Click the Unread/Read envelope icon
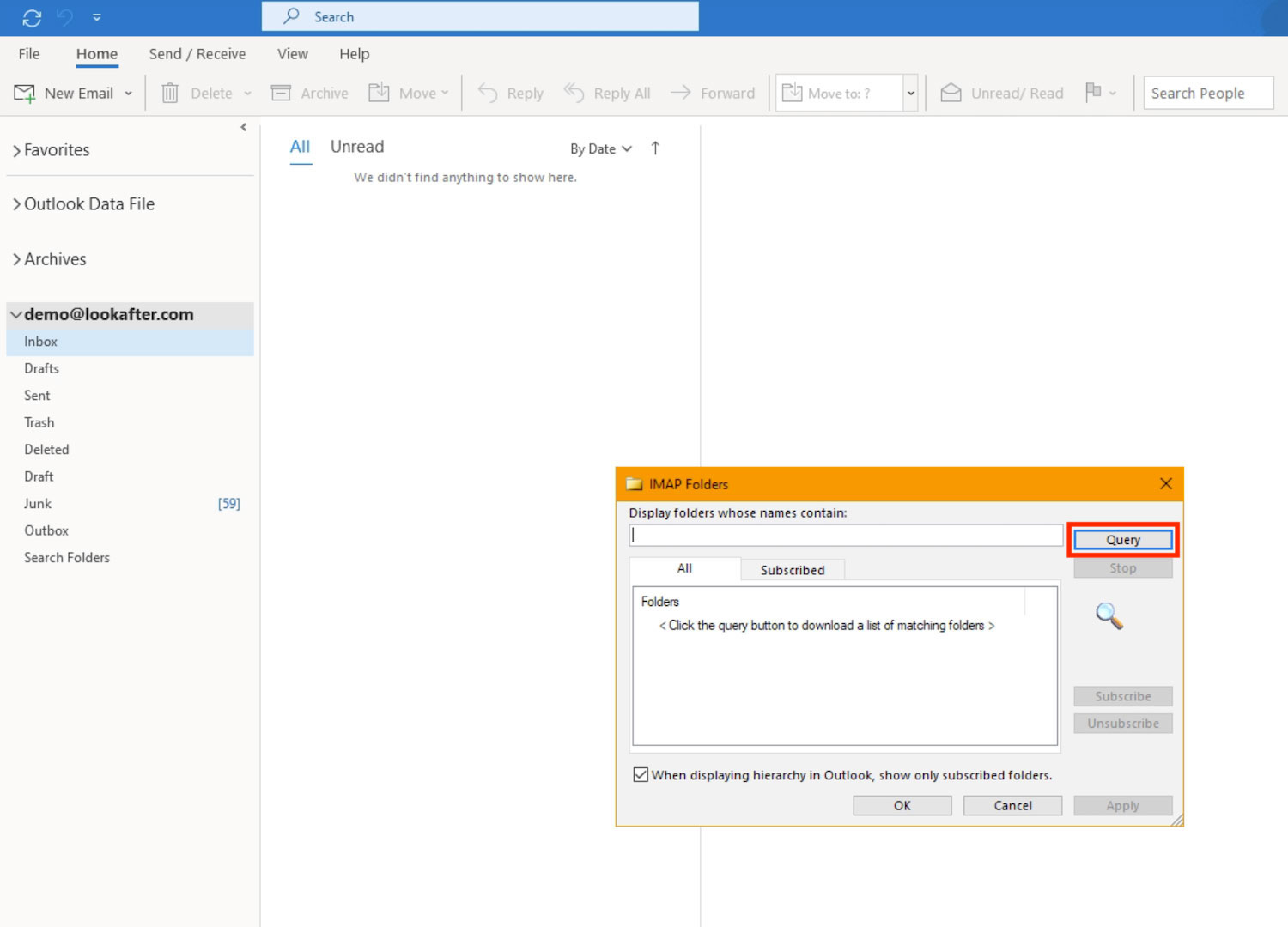Viewport: 1288px width, 927px height. pos(951,93)
